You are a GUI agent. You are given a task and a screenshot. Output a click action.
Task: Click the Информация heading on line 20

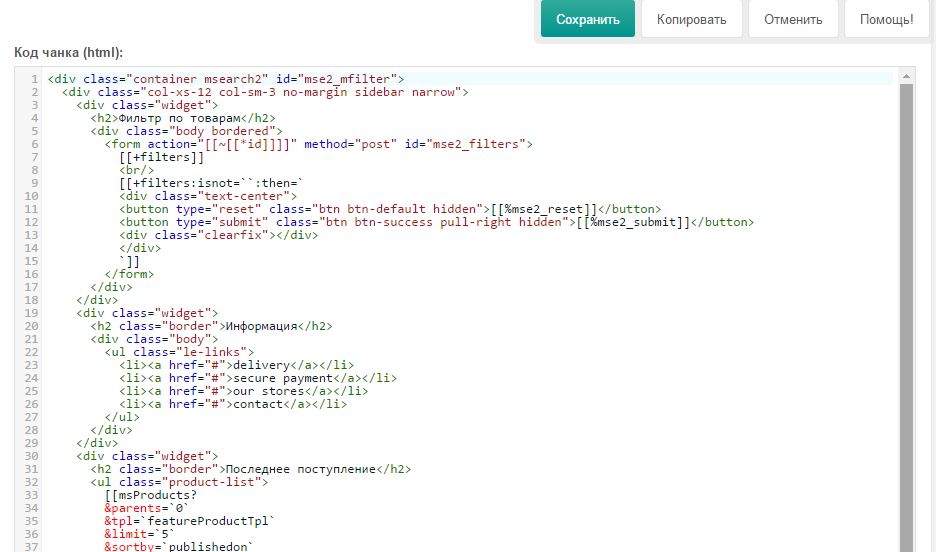point(211,326)
